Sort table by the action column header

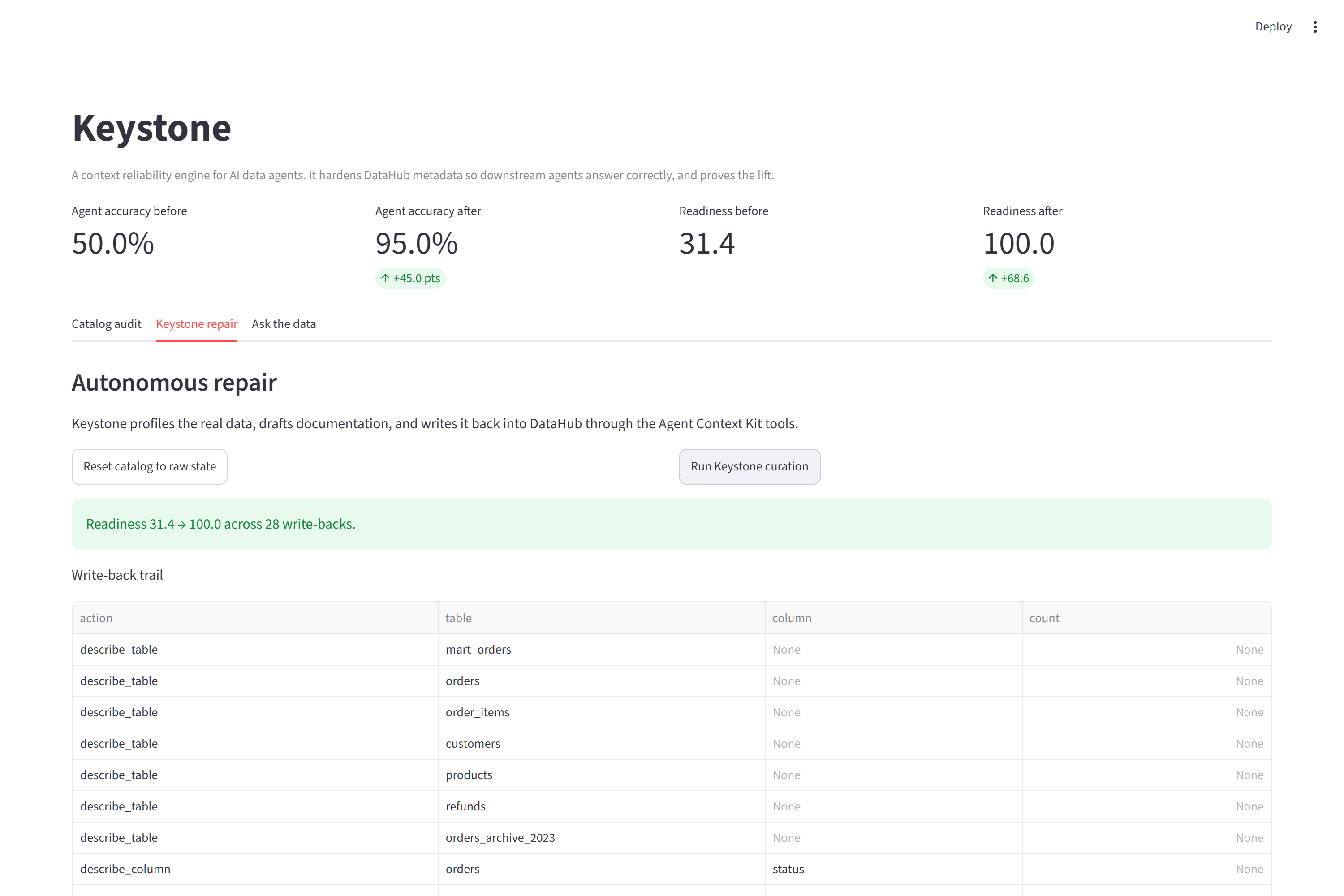click(x=255, y=618)
